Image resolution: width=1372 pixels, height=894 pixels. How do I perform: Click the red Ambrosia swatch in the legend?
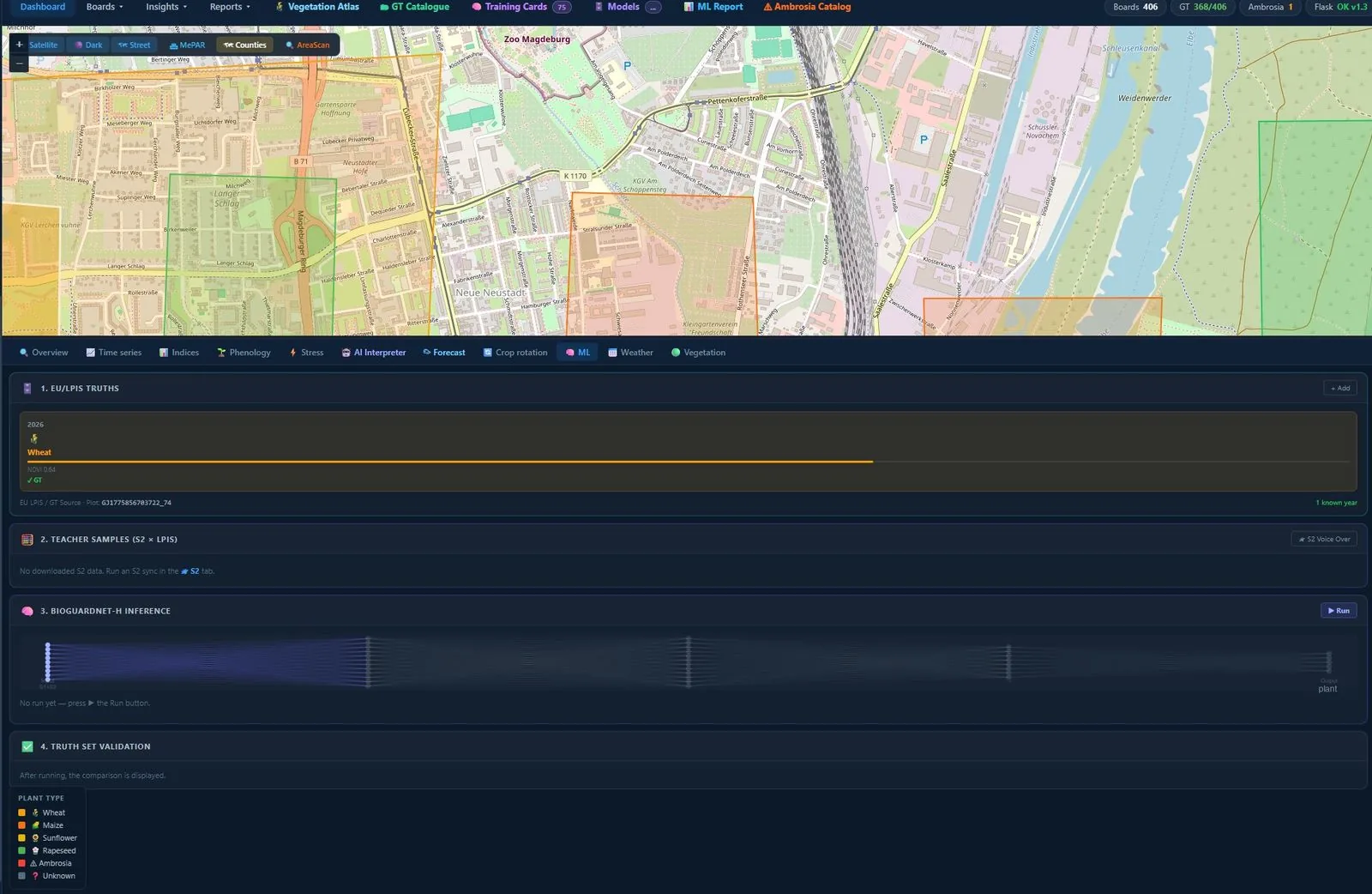[22, 863]
